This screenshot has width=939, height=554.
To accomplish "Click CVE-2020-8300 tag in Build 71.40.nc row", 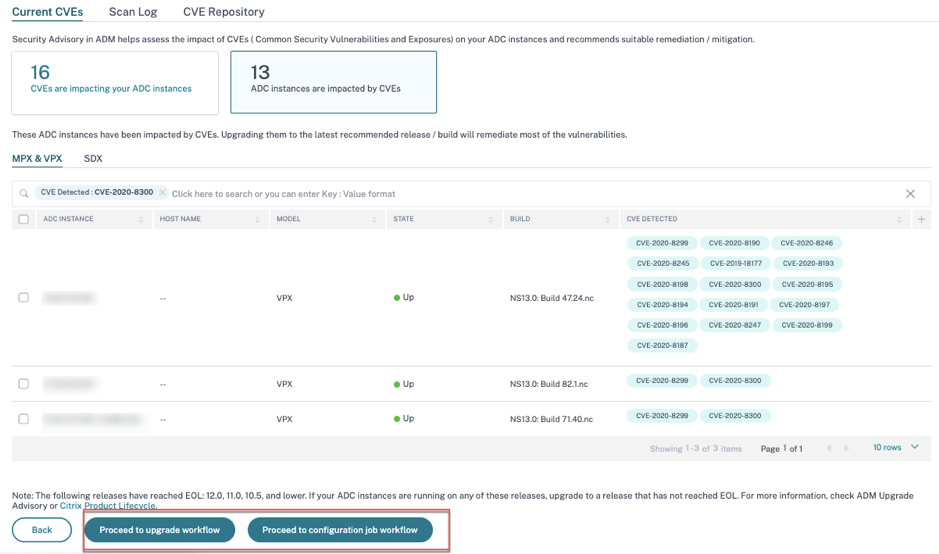I will click(x=735, y=416).
